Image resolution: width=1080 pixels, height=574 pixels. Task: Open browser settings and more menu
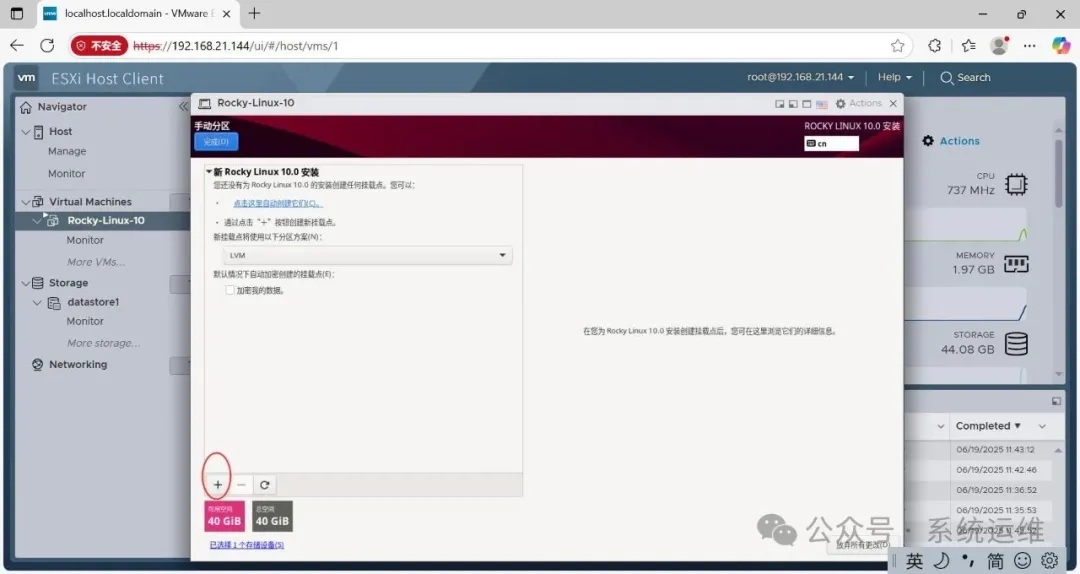click(x=1030, y=45)
